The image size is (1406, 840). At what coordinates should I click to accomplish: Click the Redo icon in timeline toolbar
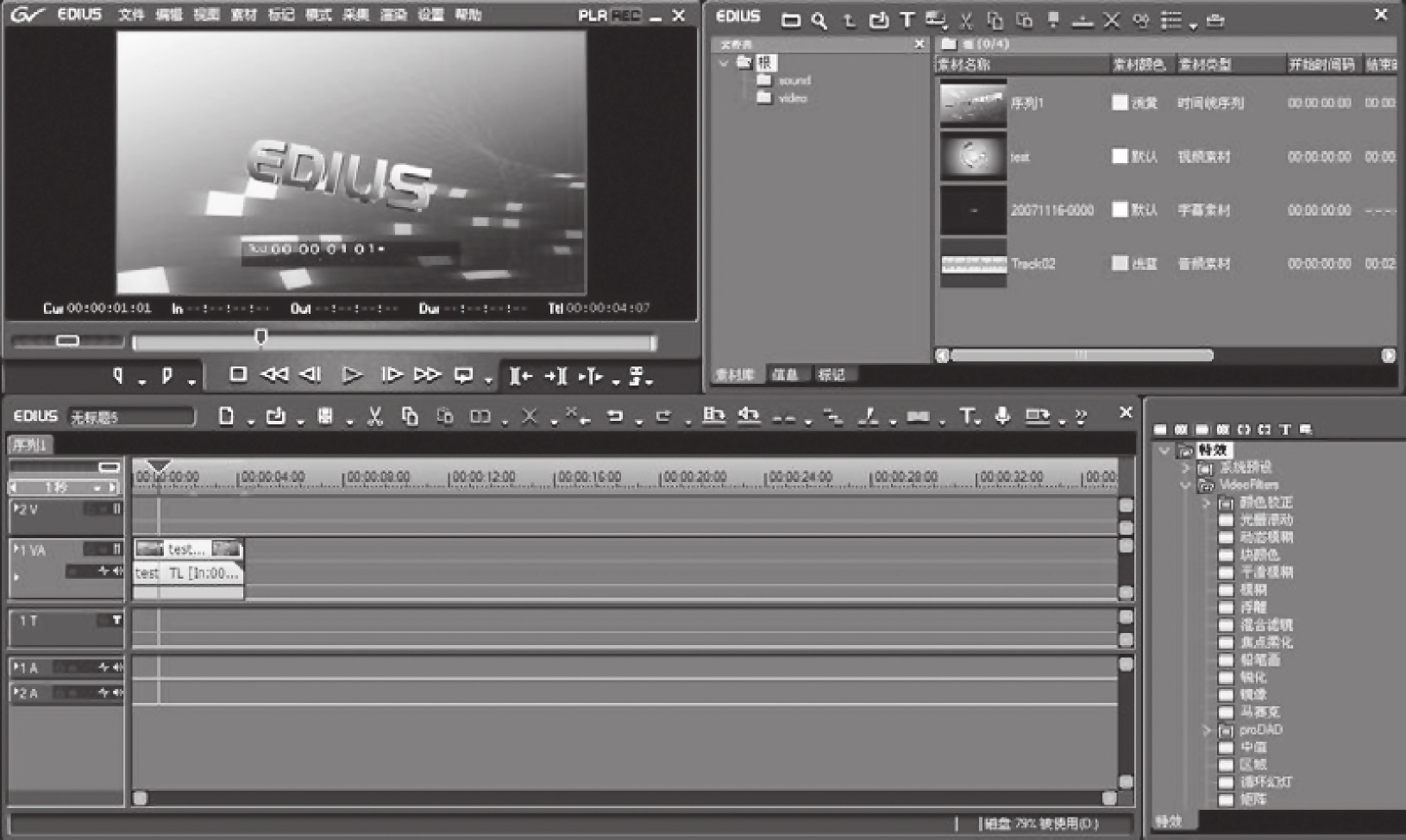click(x=663, y=417)
